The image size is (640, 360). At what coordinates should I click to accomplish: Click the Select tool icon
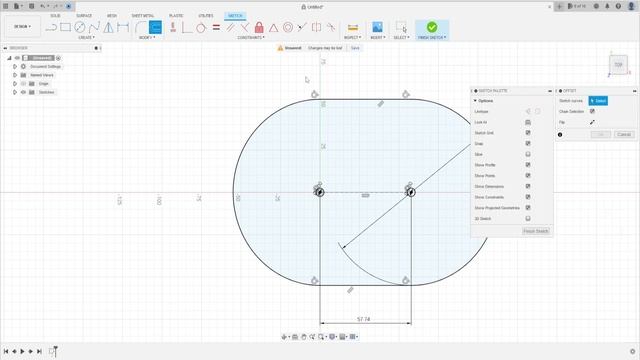pos(401,27)
